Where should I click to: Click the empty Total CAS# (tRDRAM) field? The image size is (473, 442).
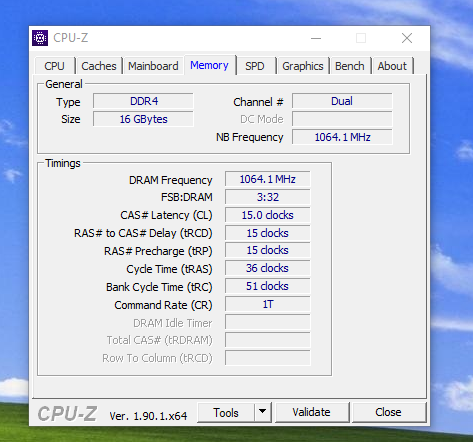click(x=268, y=340)
